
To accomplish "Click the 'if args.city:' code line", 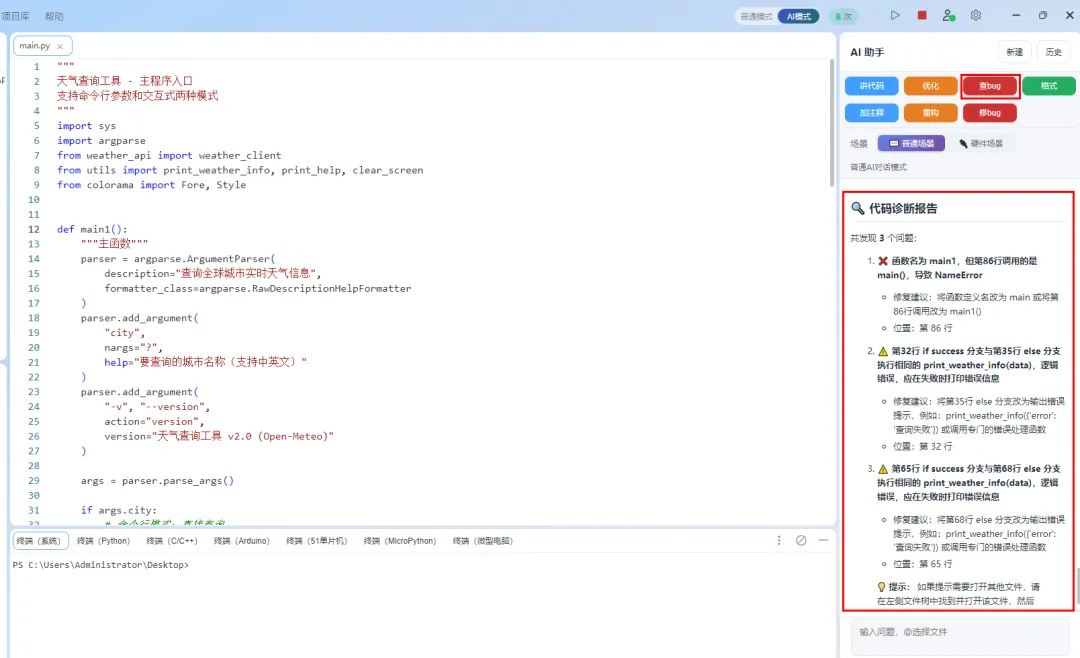I will [118, 511].
